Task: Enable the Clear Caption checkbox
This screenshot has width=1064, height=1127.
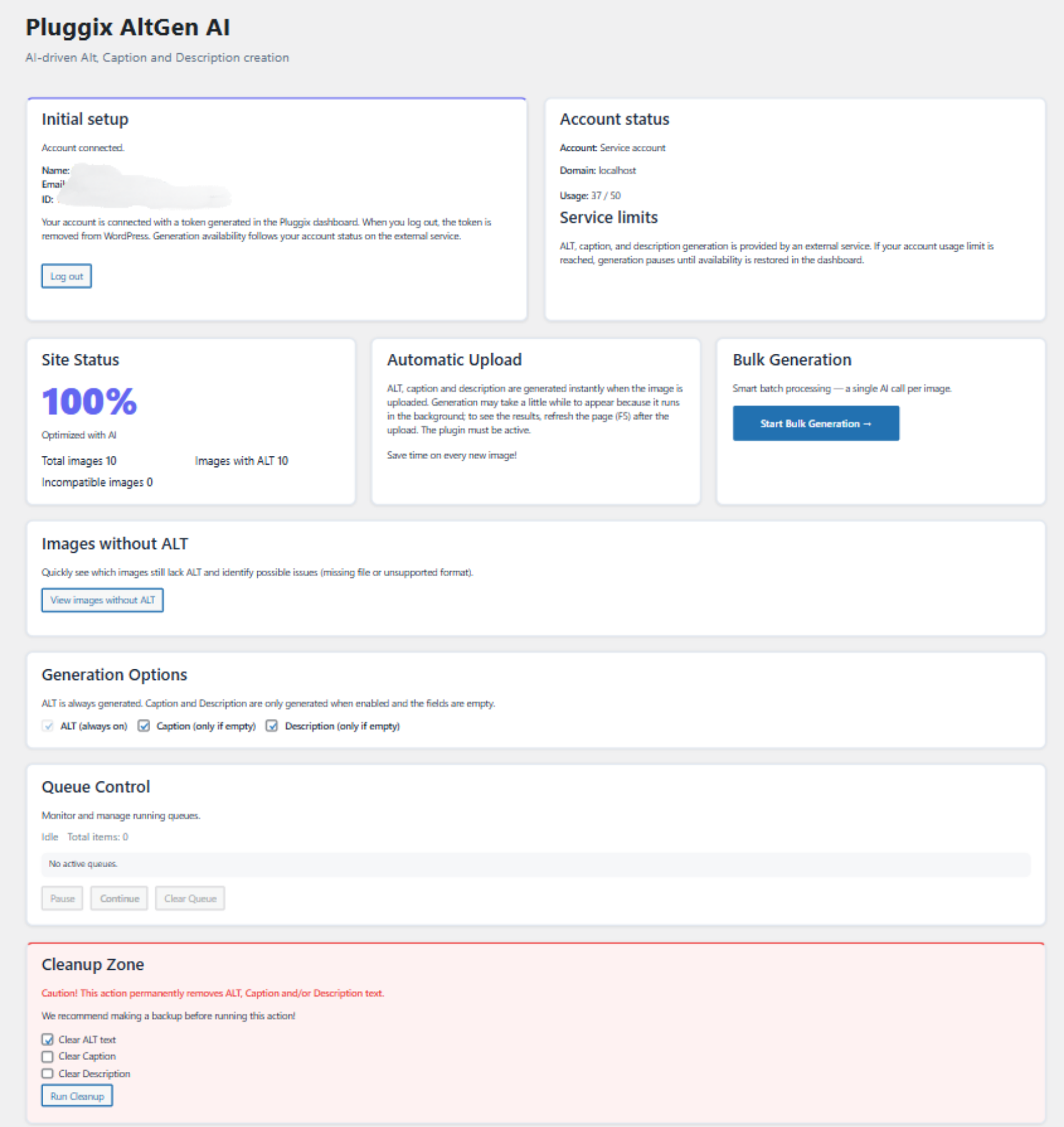Action: [48, 1056]
